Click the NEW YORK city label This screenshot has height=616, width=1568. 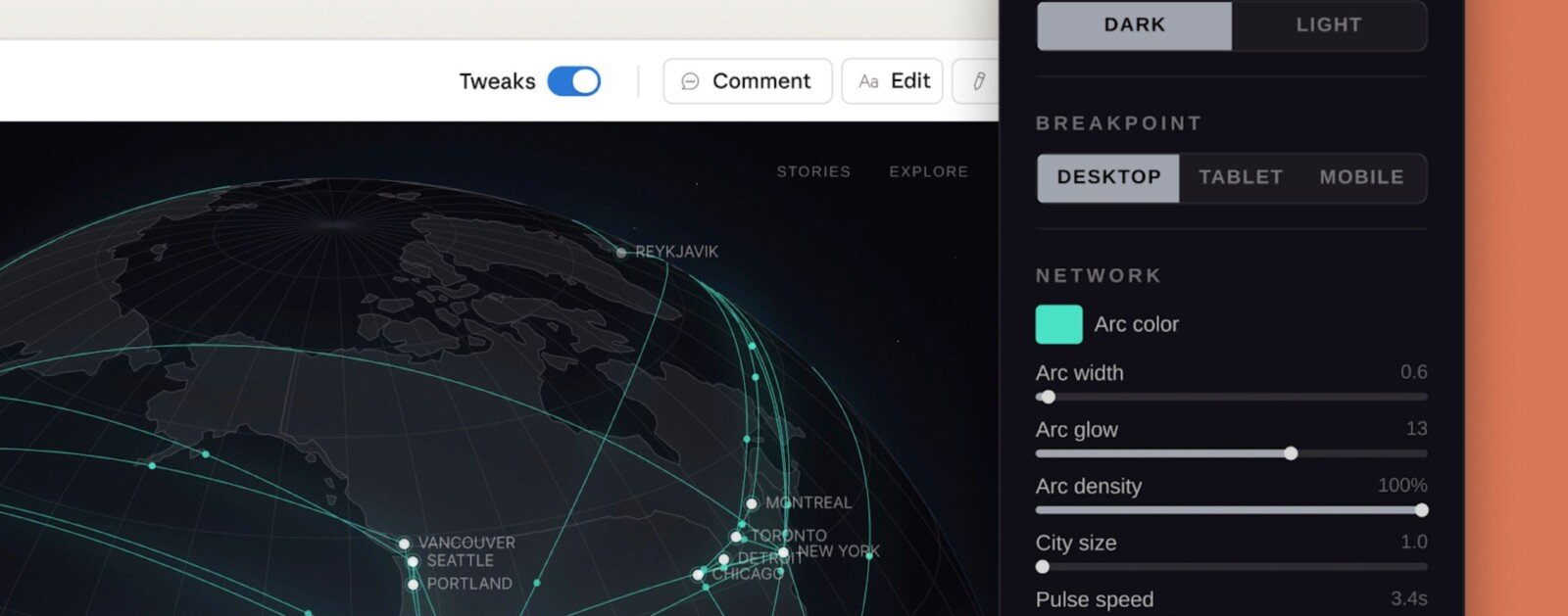[839, 551]
